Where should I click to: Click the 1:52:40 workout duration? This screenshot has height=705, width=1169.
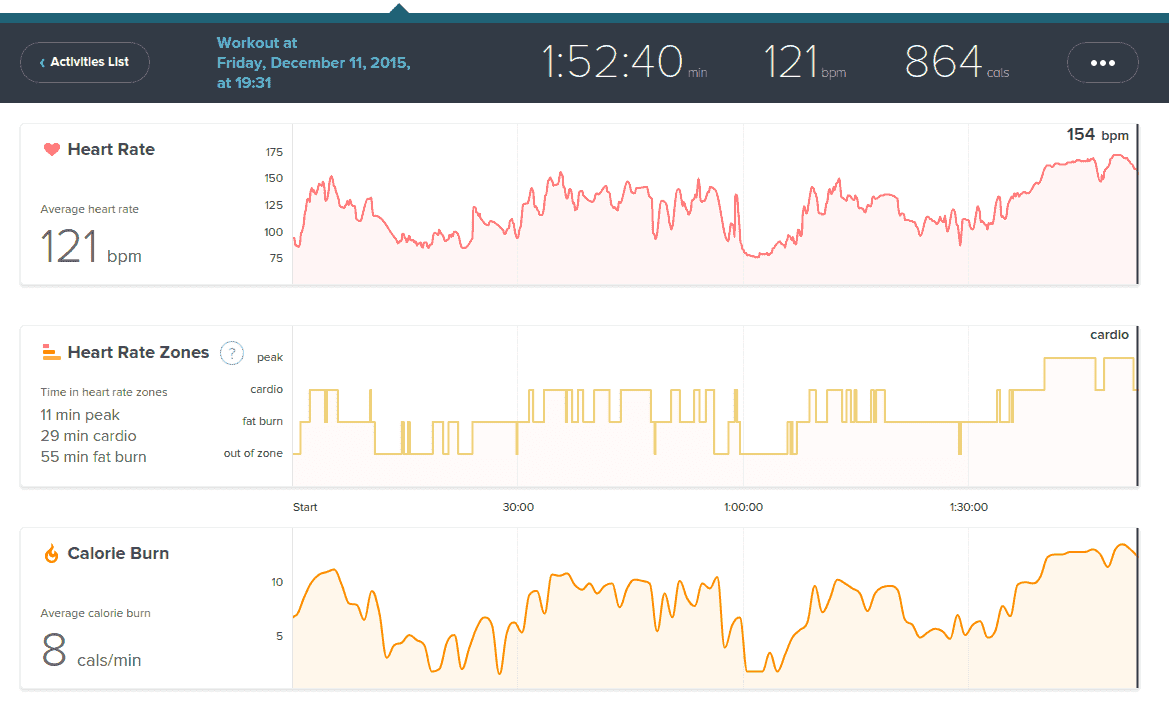tap(612, 62)
